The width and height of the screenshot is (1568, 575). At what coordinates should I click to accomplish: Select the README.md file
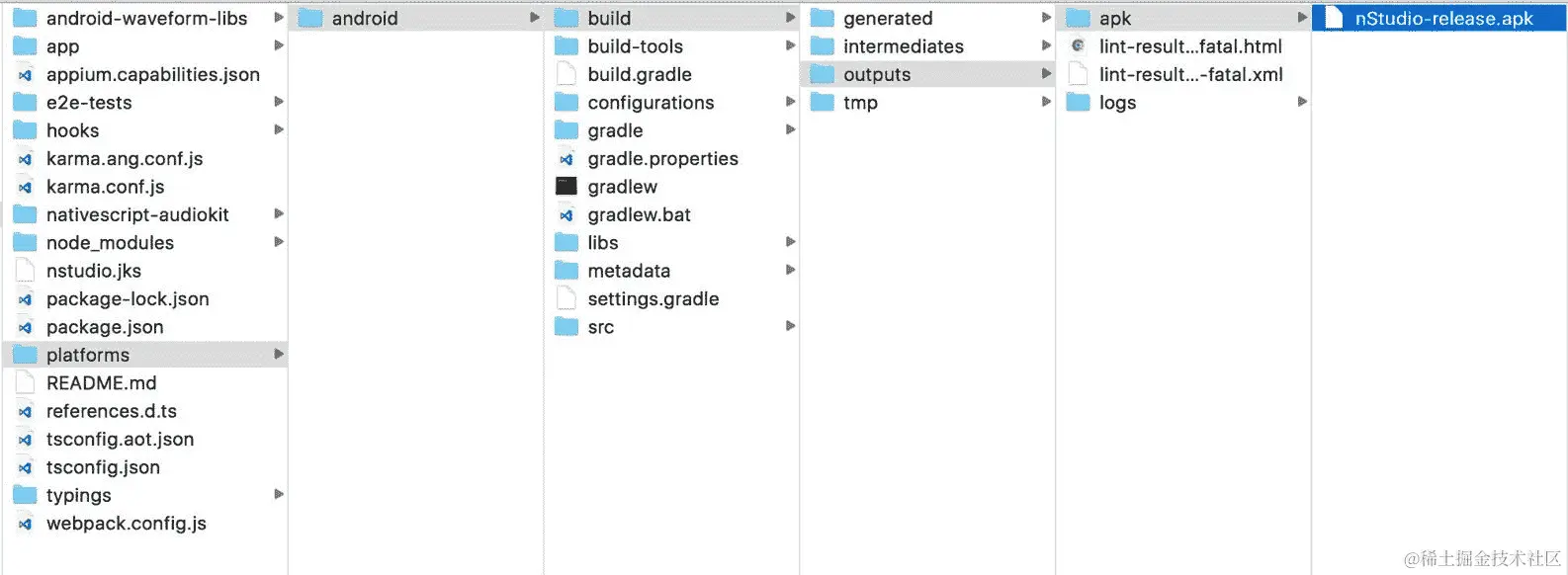(x=101, y=383)
